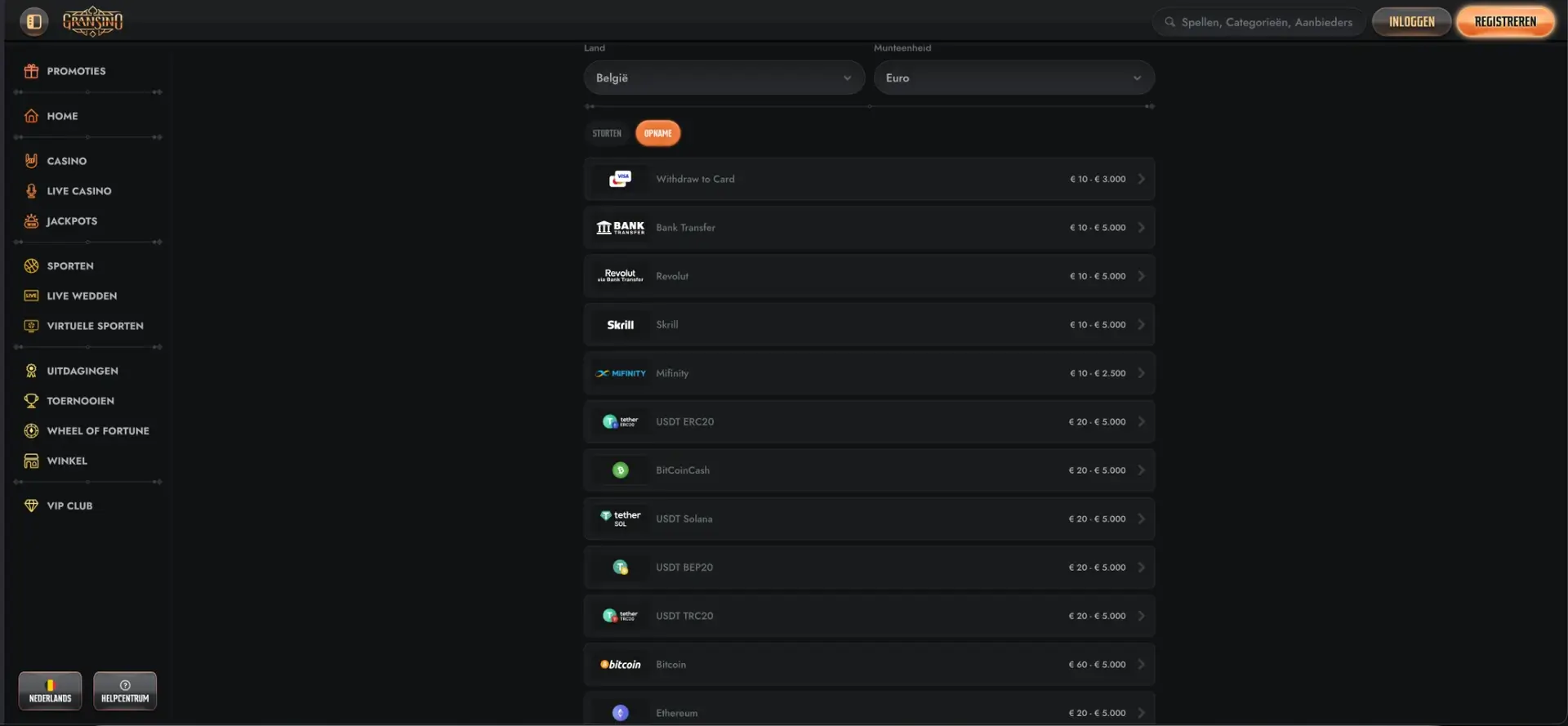Open Wheel of Fortune menu item
The height and width of the screenshot is (726, 1568).
pyautogui.click(x=98, y=431)
